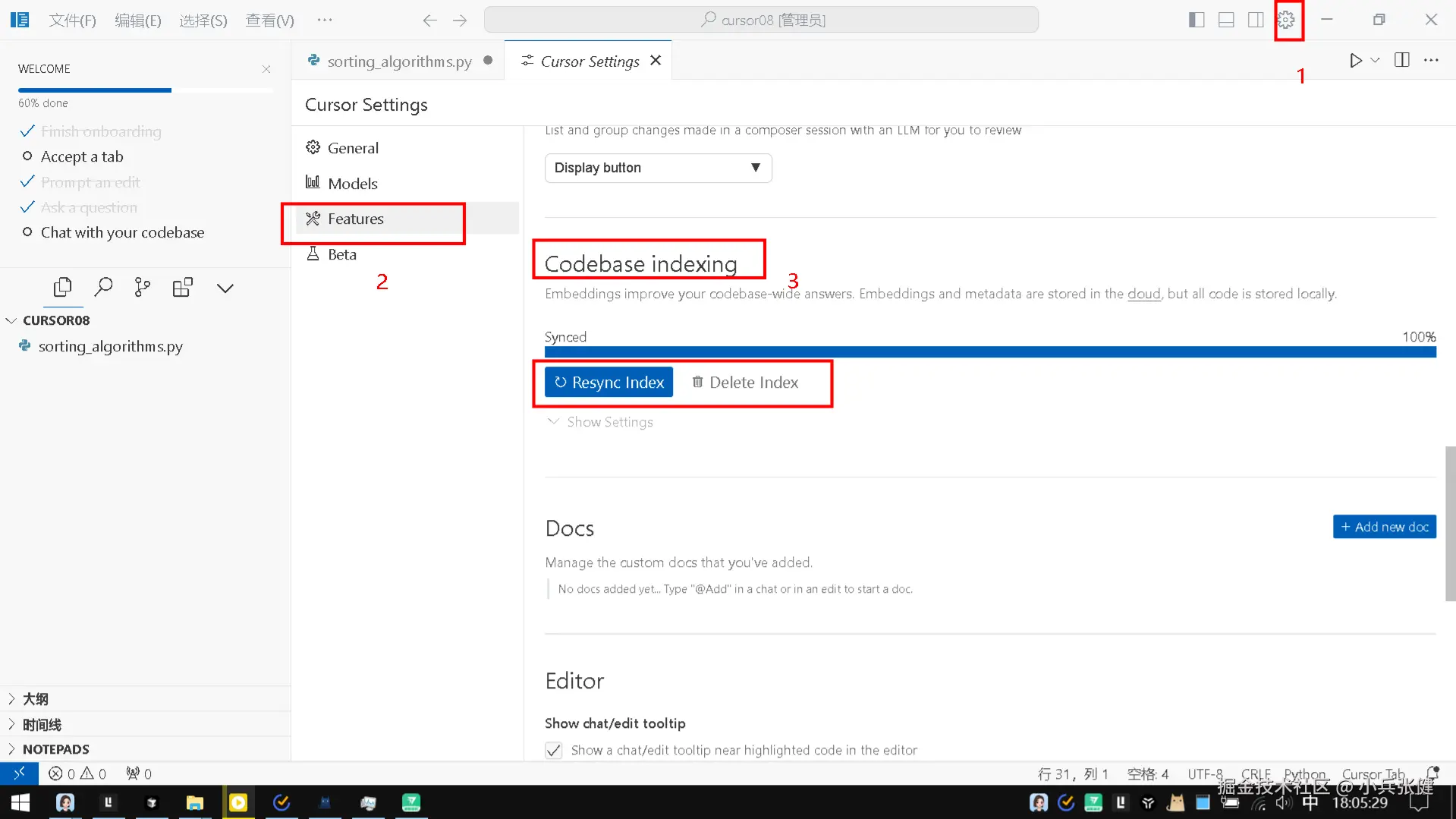Screen dimensions: 1456x819
Task: Toggle the secondary sidebar layout icon
Action: point(1256,20)
